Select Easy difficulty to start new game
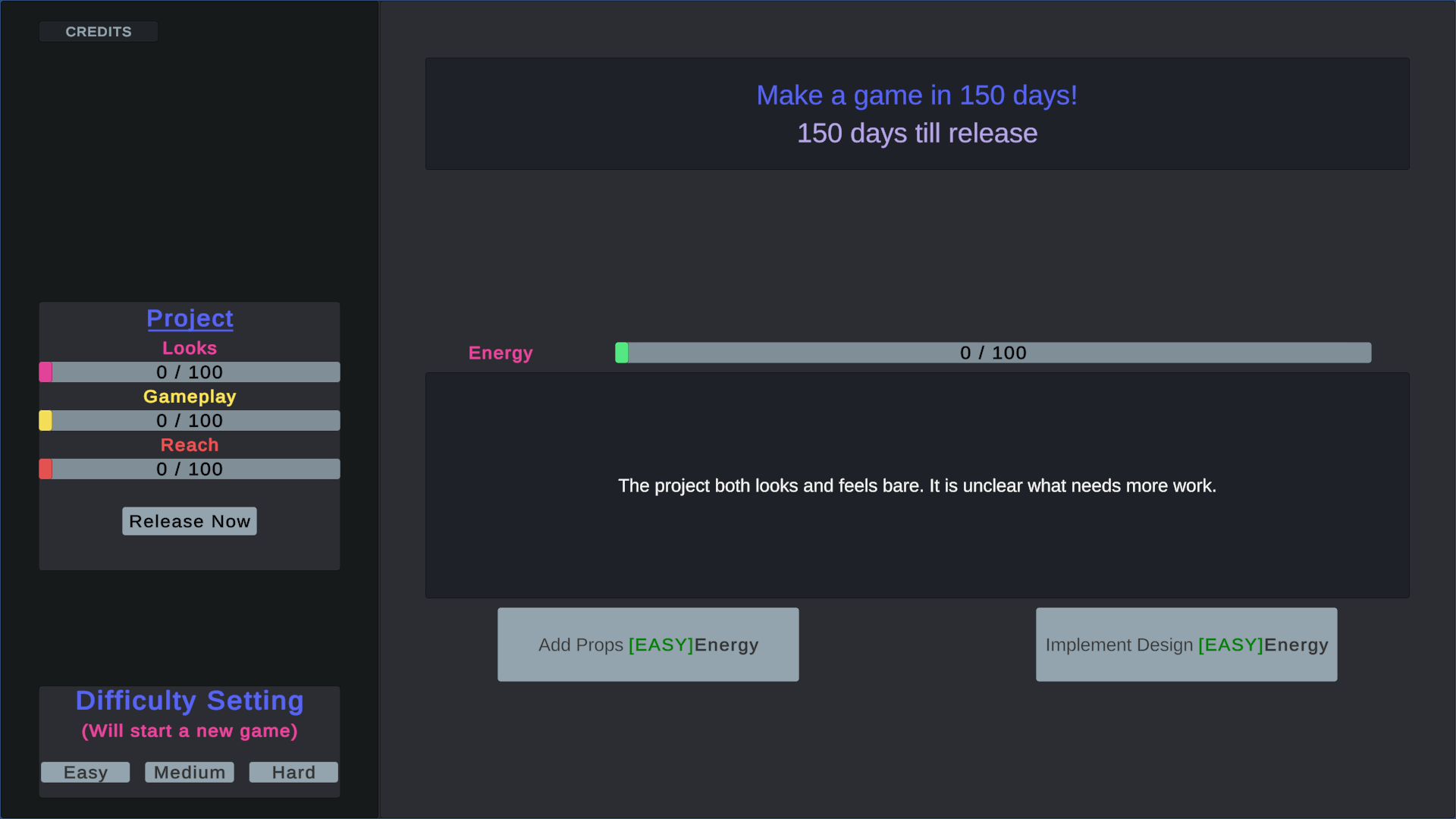Image resolution: width=1456 pixels, height=819 pixels. click(x=85, y=772)
